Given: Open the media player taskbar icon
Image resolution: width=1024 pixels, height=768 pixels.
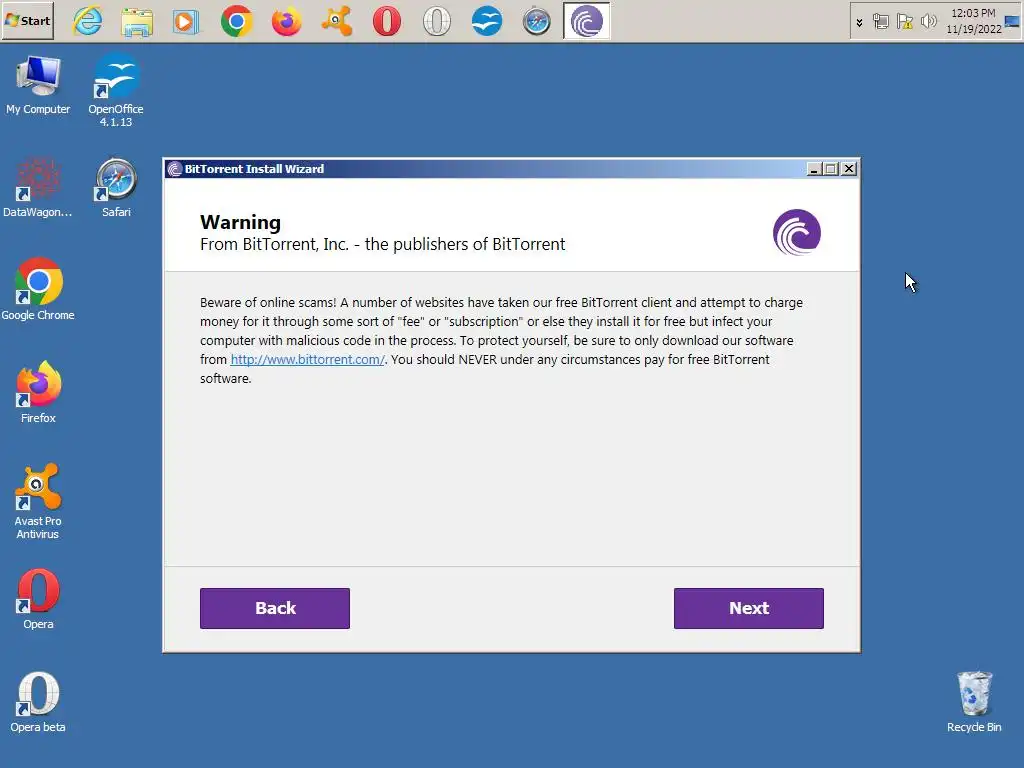Looking at the screenshot, I should [x=186, y=22].
